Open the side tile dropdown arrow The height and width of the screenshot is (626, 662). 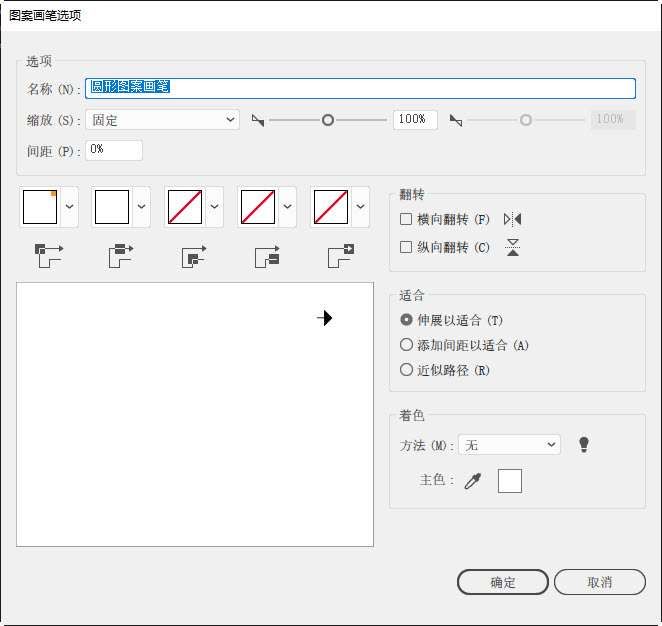[141, 206]
